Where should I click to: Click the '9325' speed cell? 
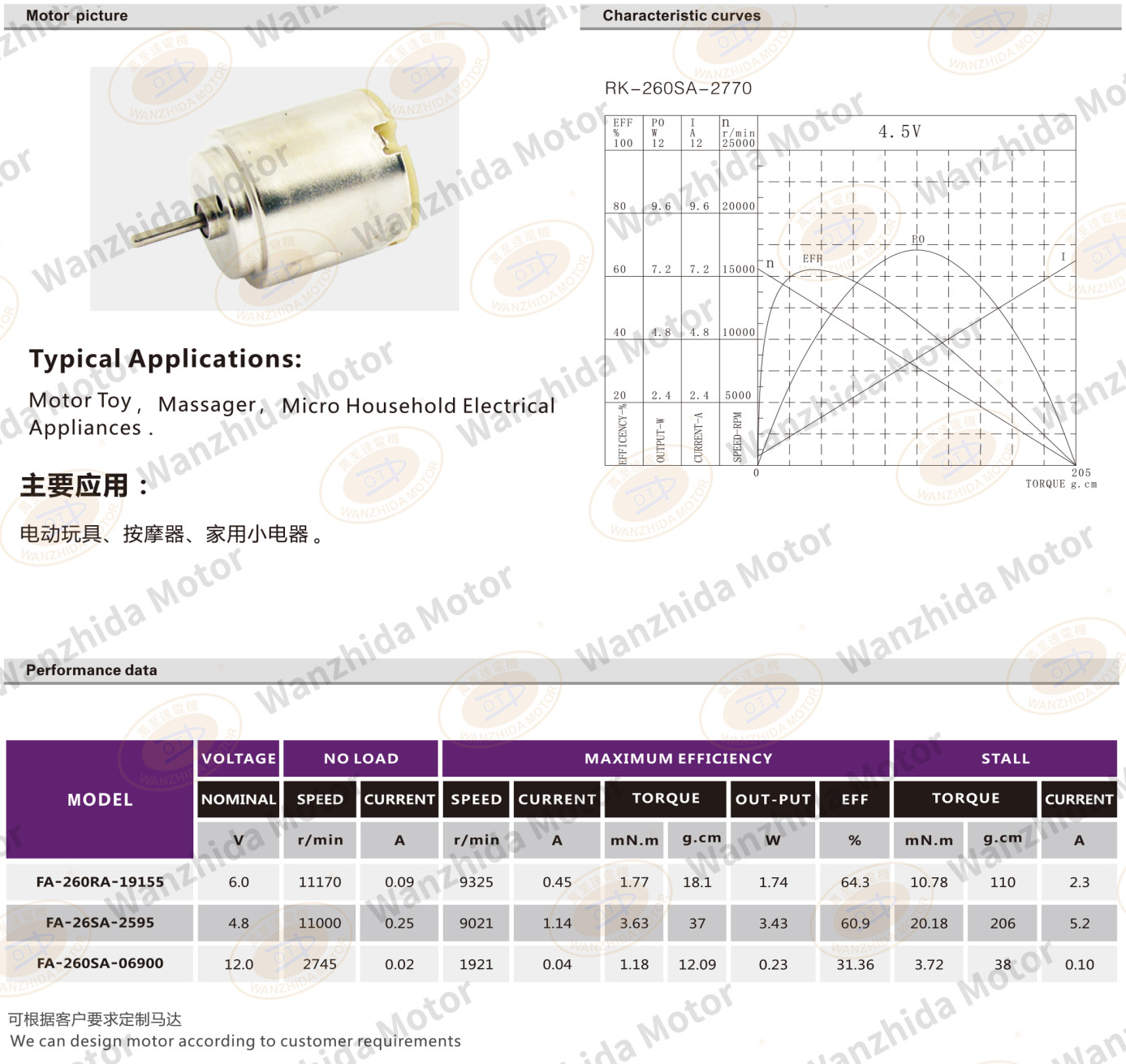[x=477, y=882]
